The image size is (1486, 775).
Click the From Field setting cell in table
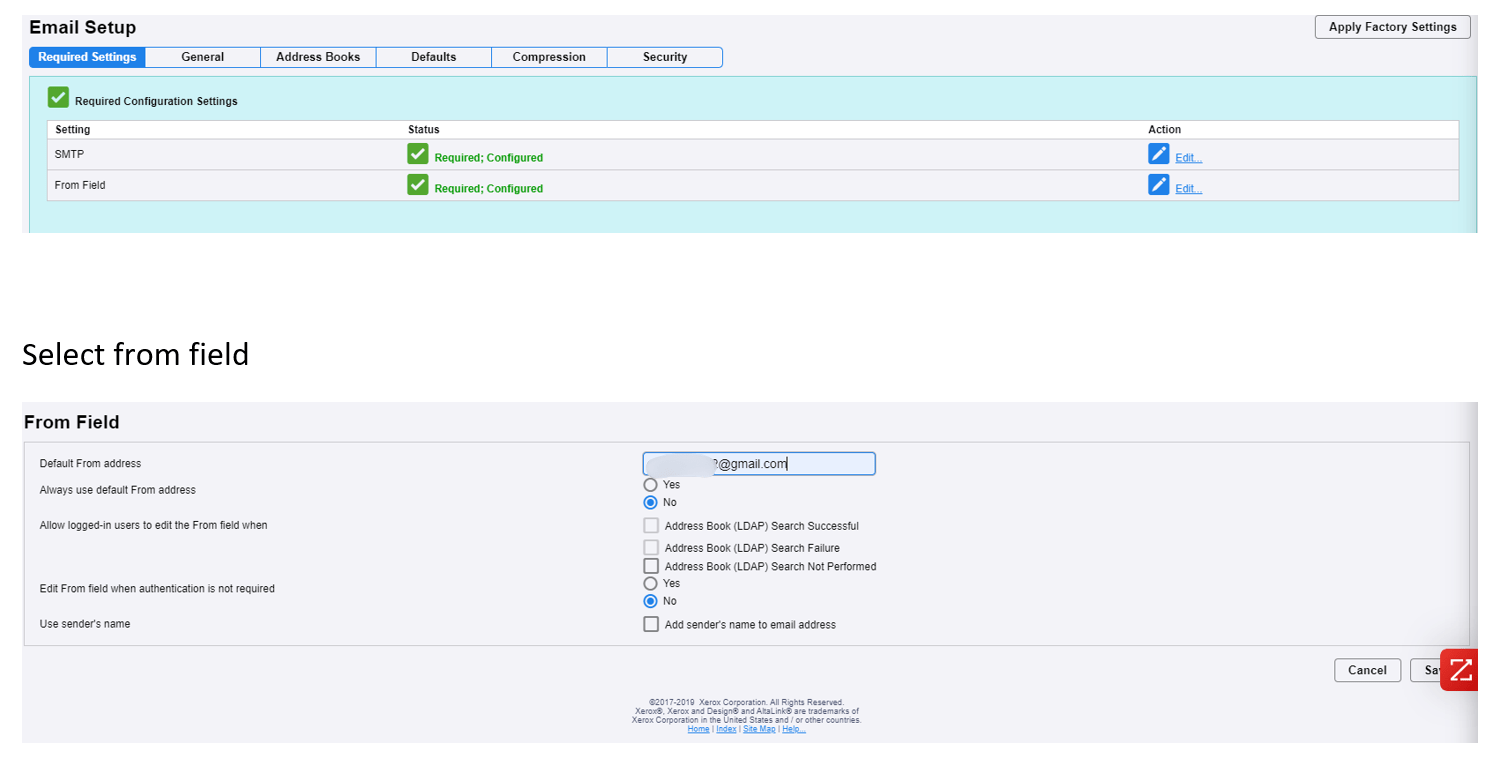point(80,185)
